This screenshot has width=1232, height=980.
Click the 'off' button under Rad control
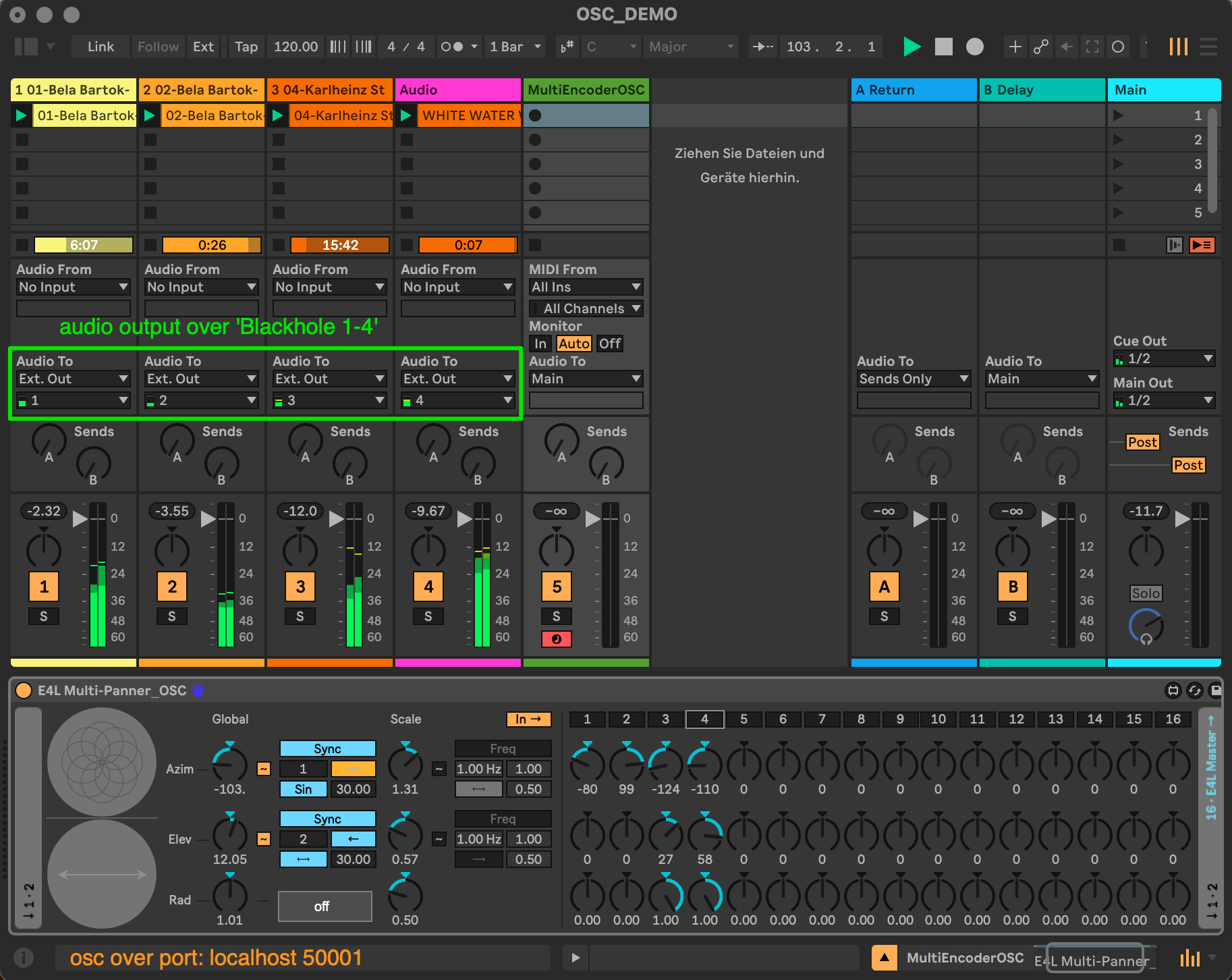tap(325, 906)
